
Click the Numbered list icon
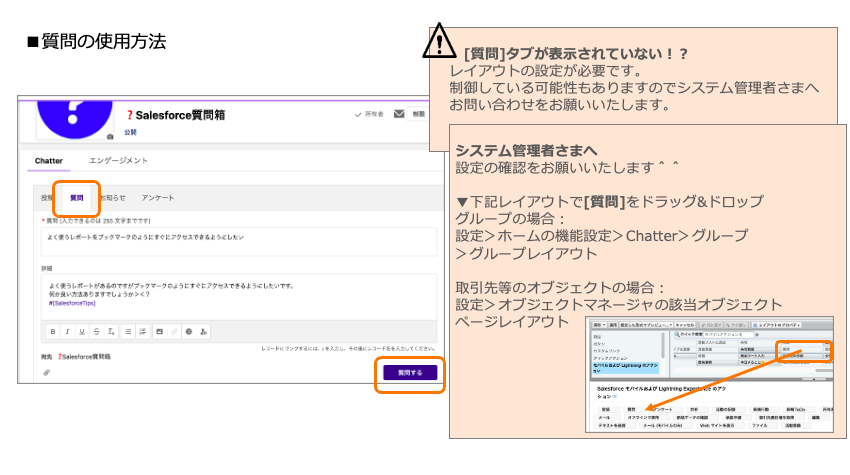coord(143,331)
